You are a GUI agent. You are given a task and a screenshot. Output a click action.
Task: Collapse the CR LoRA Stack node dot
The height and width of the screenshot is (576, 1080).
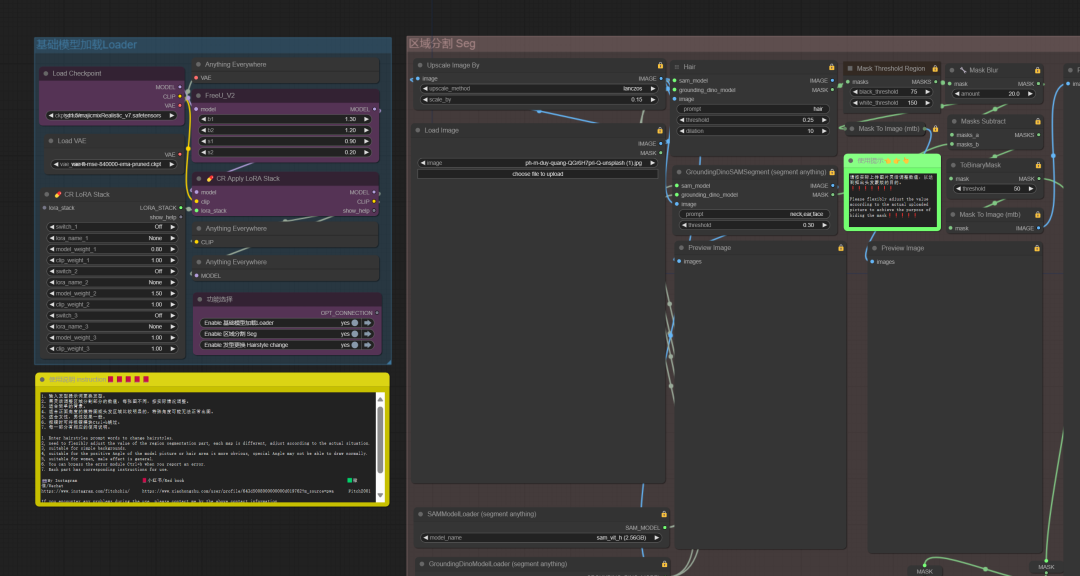(x=47, y=194)
